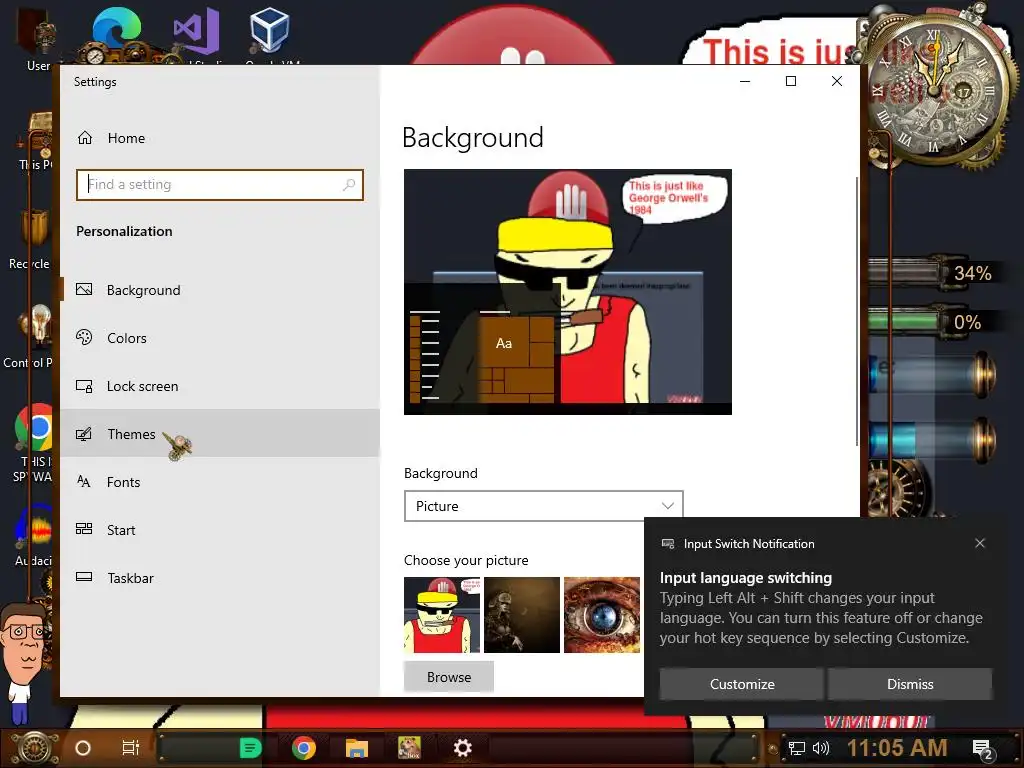1024x768 pixels.
Task: Close the Input Switch Notification toast
Action: pos(980,543)
